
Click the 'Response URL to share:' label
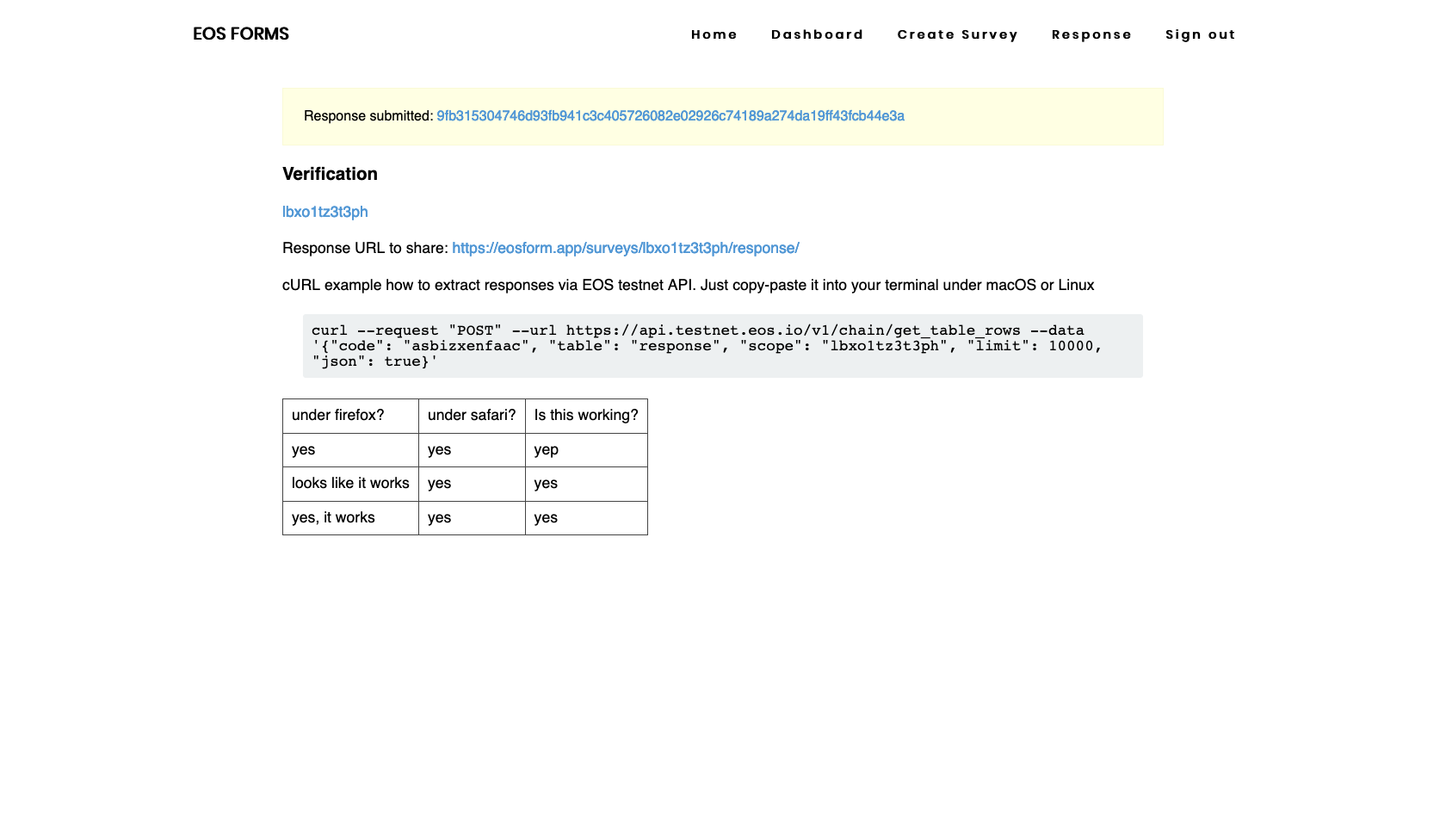point(365,248)
